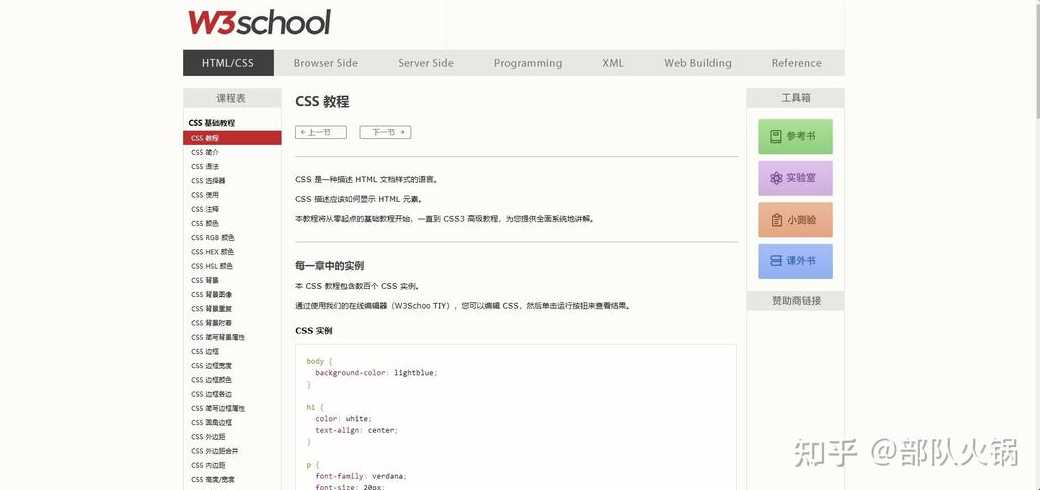1040x490 pixels.
Task: Click the 每一章中的实例 heading
Action: pos(330,267)
